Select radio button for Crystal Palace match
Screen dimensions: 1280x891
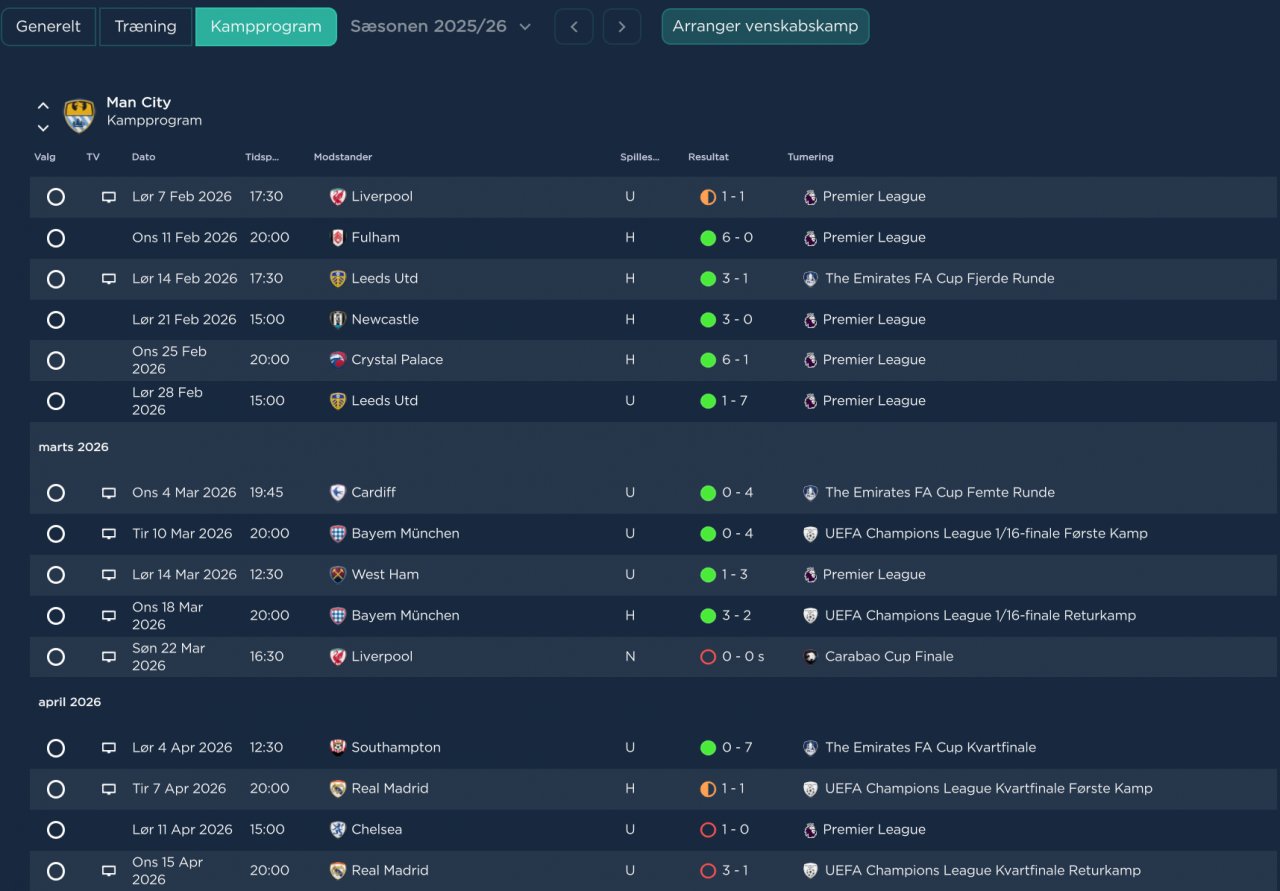(x=56, y=360)
